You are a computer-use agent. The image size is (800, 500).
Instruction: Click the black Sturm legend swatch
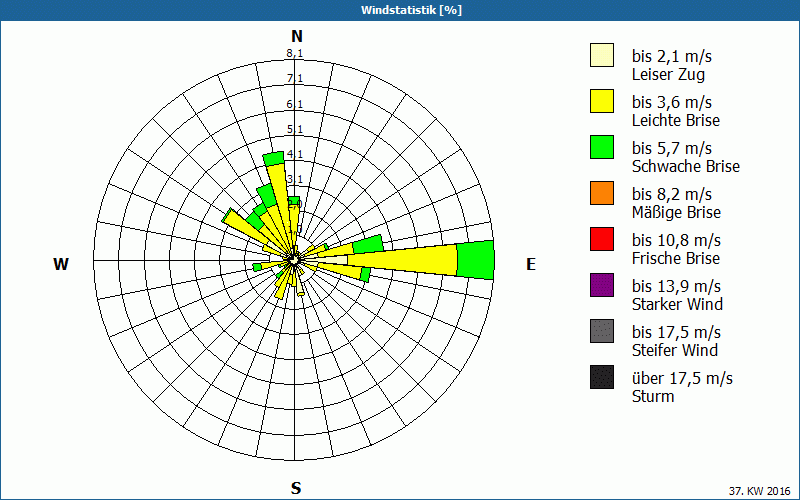(x=602, y=377)
